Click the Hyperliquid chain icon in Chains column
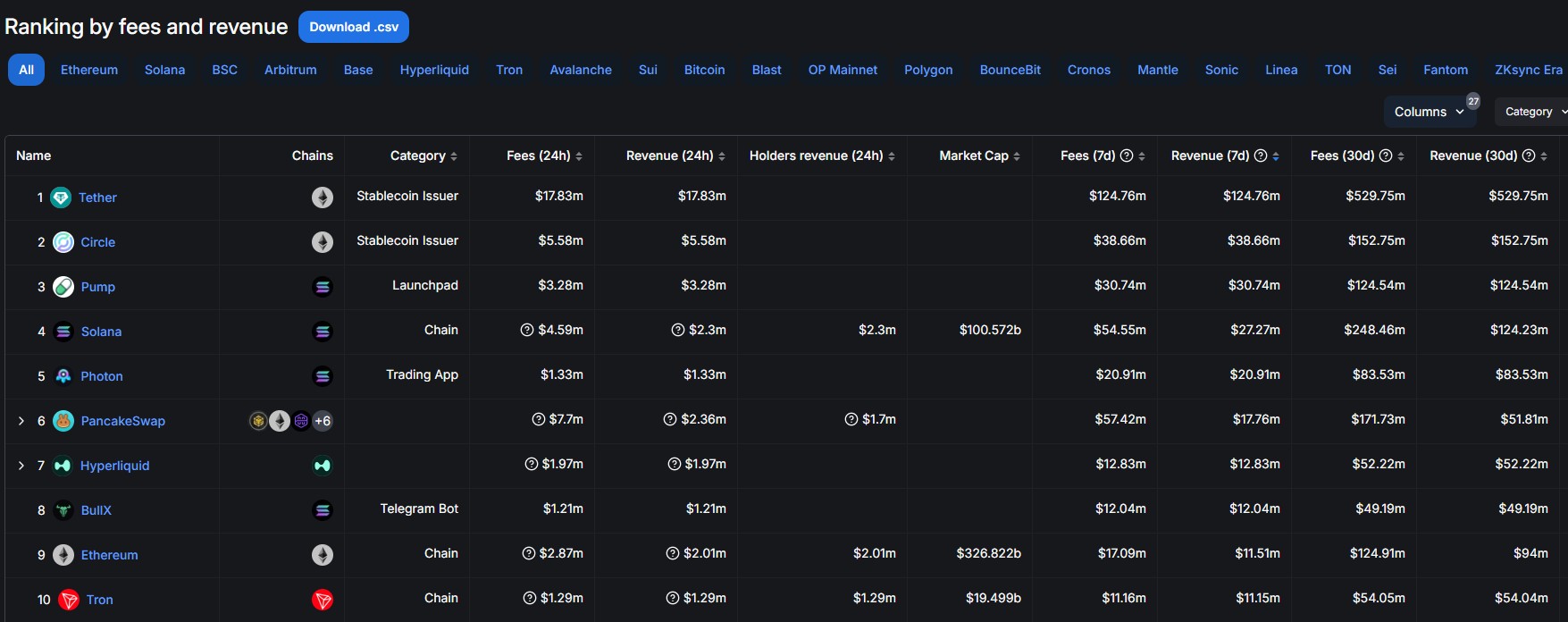Viewport: 1568px width, 622px height. pos(323,466)
